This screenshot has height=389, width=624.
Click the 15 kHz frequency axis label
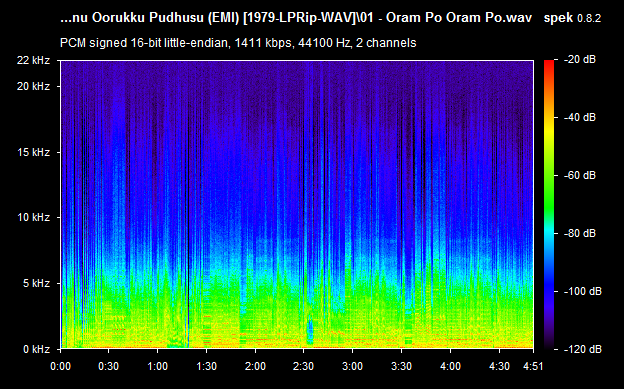(x=33, y=152)
